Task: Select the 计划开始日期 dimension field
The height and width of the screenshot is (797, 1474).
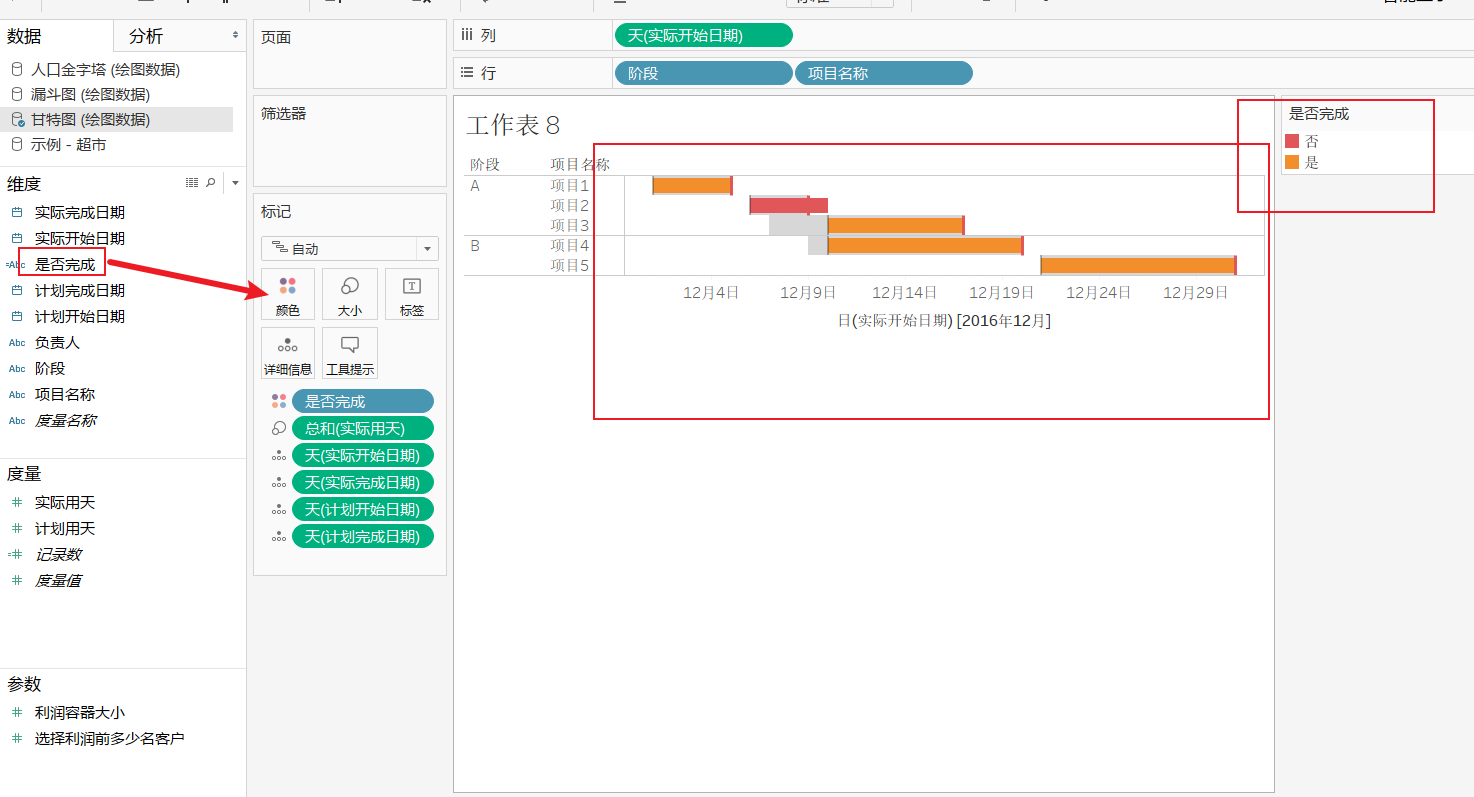Action: 80,316
